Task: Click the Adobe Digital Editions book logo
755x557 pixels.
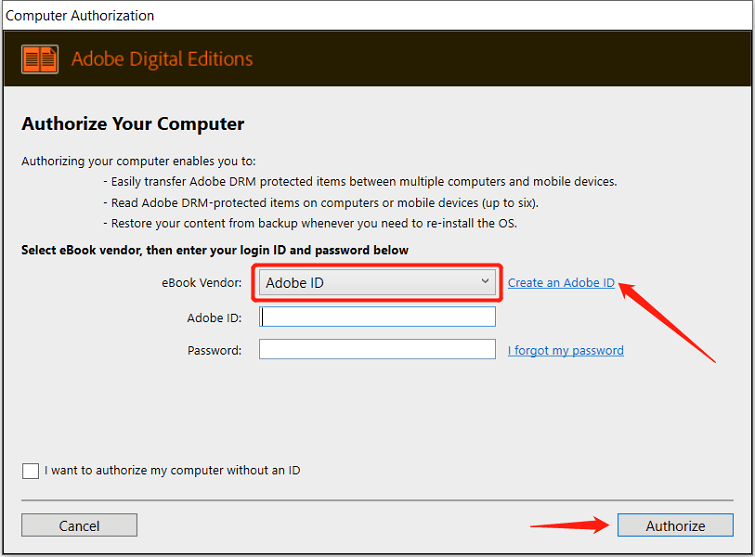Action: point(39,59)
